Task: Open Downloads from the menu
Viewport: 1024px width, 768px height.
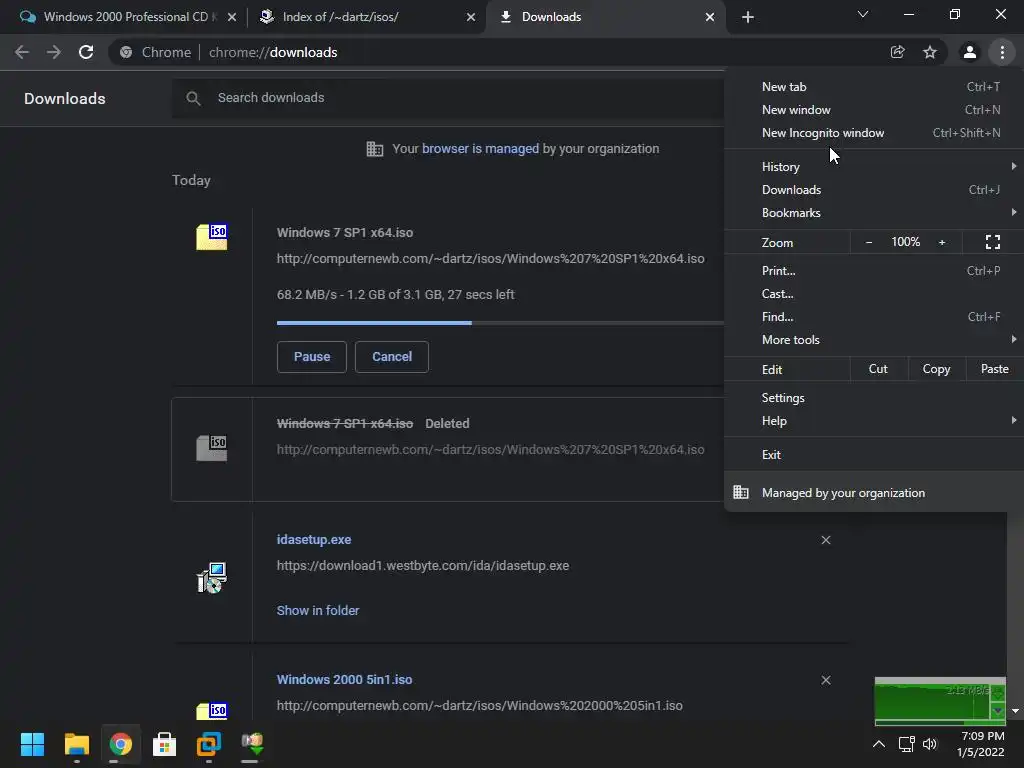Action: coord(874,189)
